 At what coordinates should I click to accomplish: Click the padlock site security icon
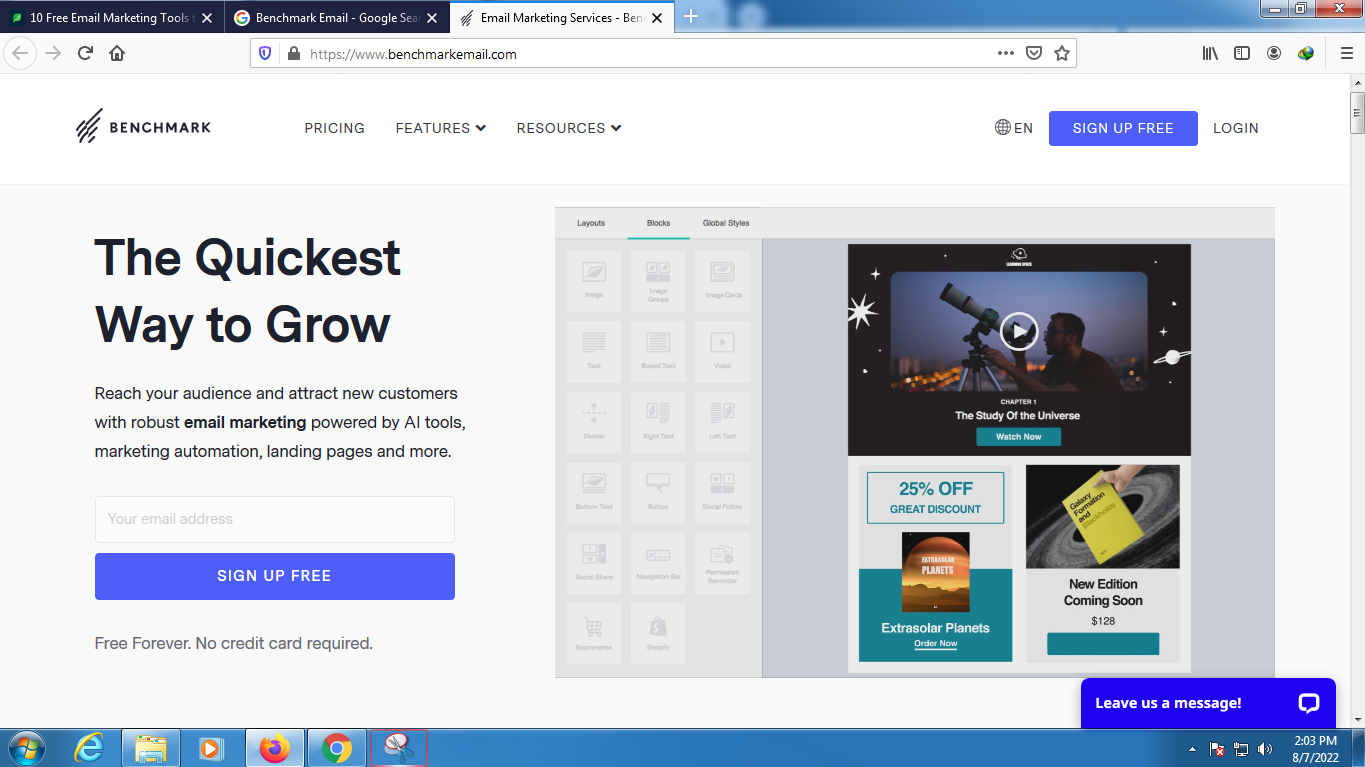tap(293, 54)
